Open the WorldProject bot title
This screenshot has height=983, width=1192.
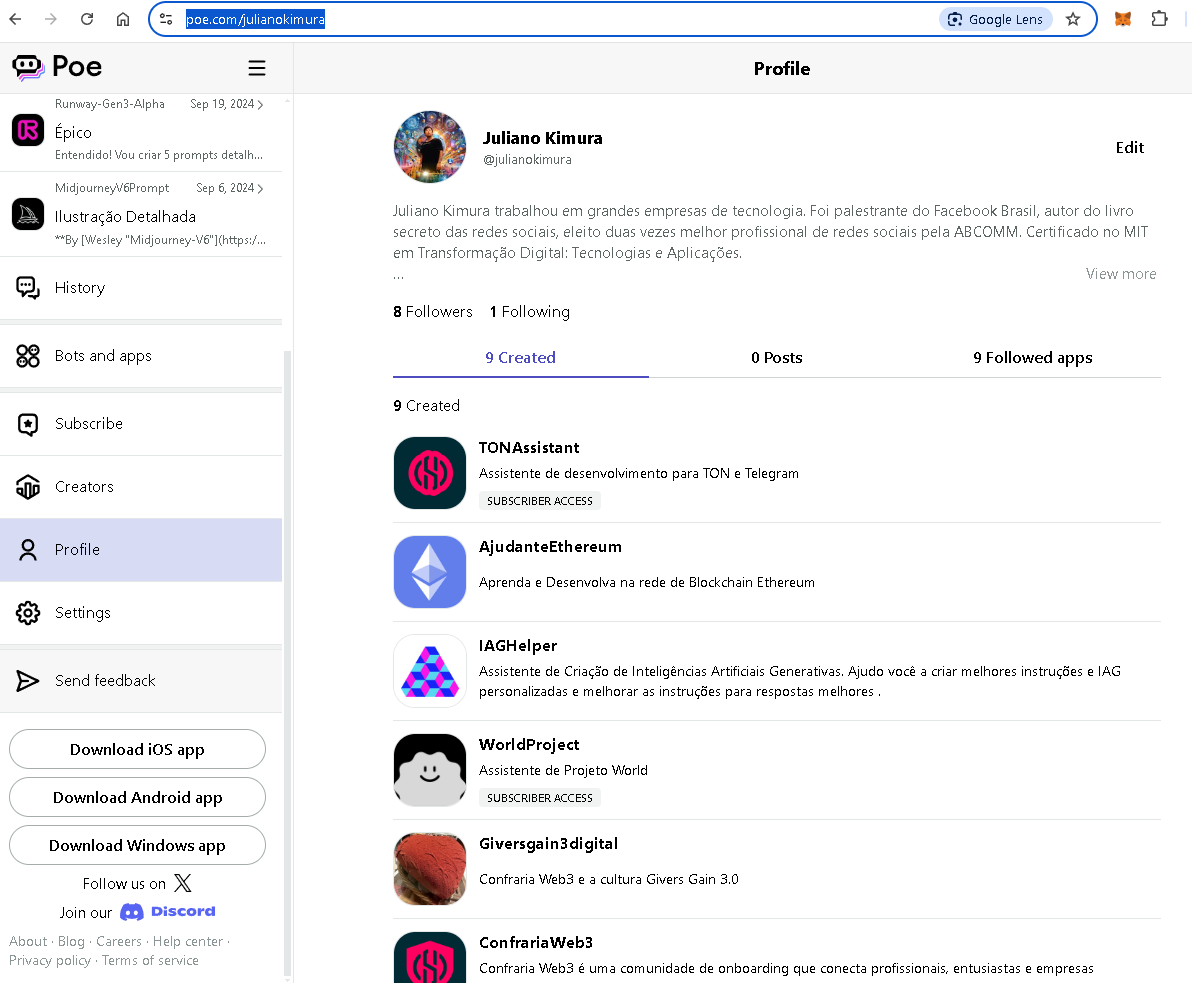[529, 744]
